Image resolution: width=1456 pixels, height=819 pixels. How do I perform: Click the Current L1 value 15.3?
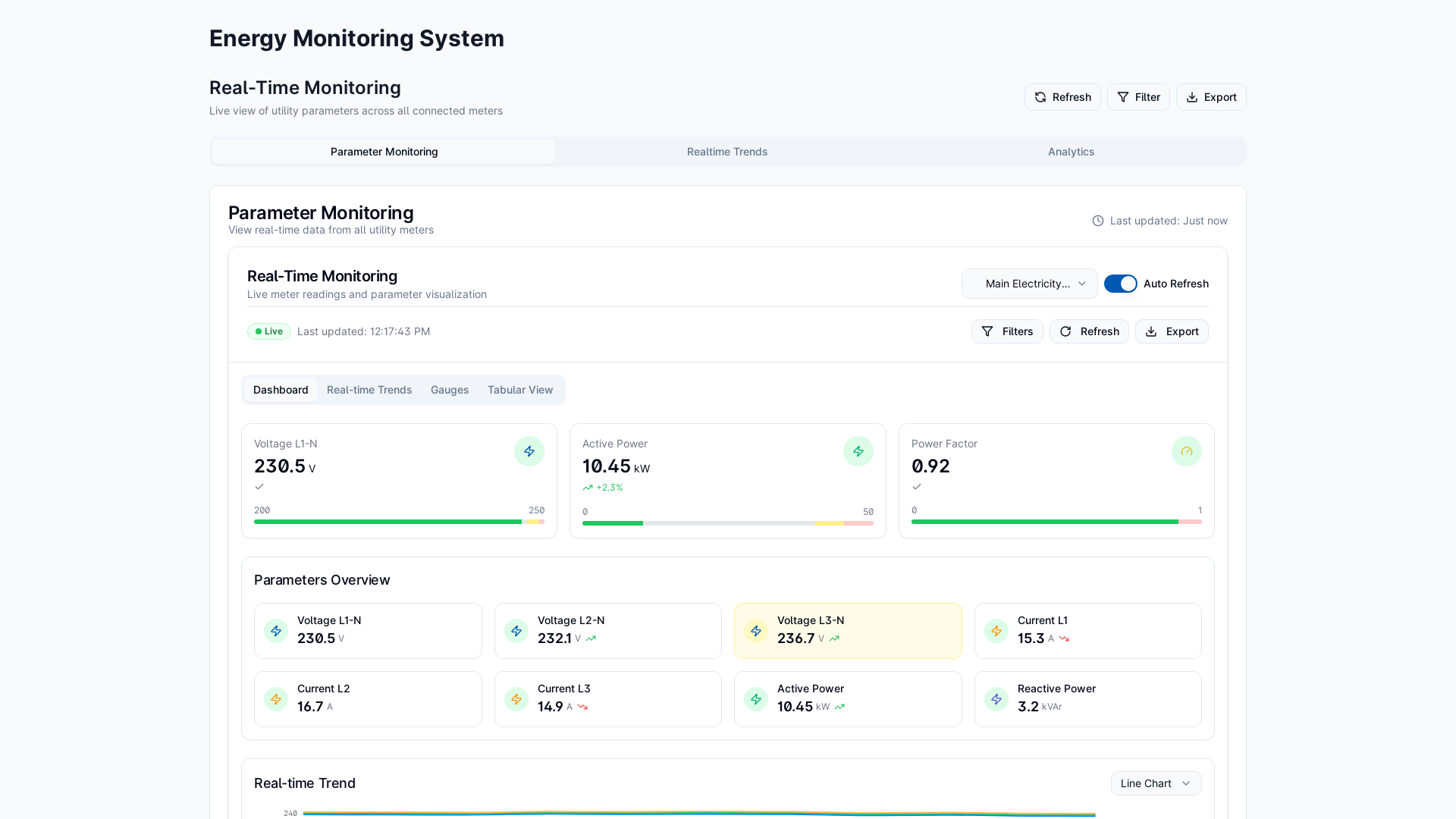[x=1031, y=639]
